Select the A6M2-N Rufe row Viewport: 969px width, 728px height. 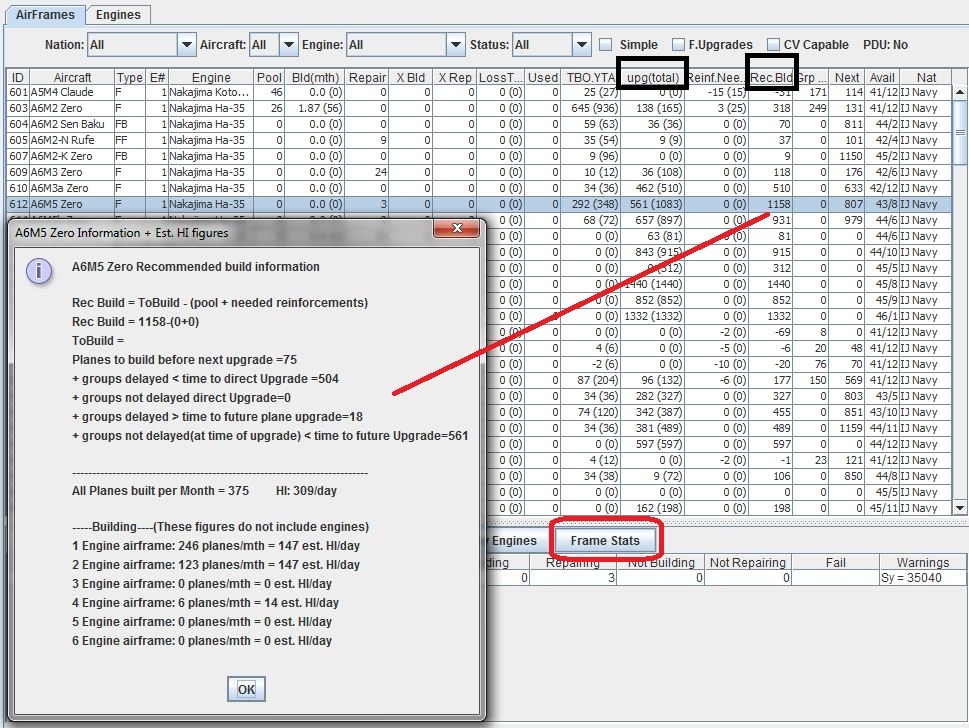[479, 140]
